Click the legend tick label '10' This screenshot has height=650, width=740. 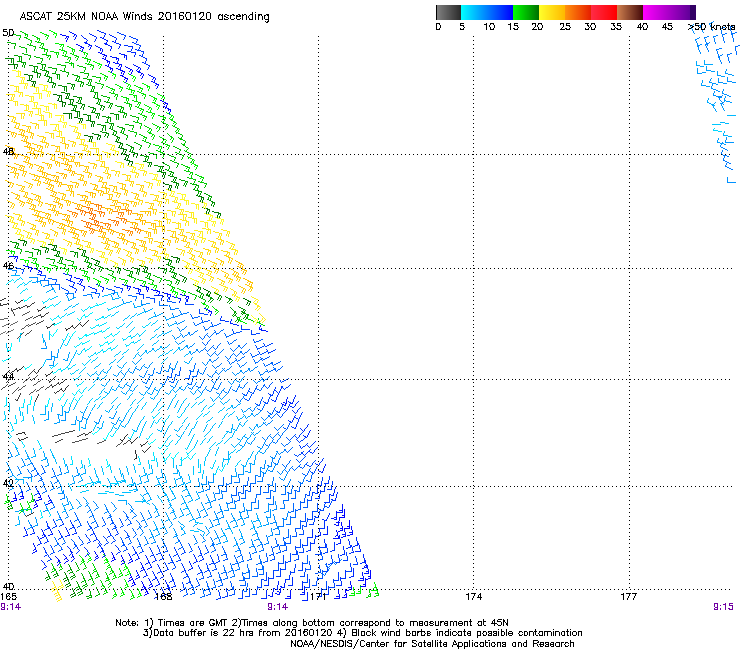(x=489, y=27)
